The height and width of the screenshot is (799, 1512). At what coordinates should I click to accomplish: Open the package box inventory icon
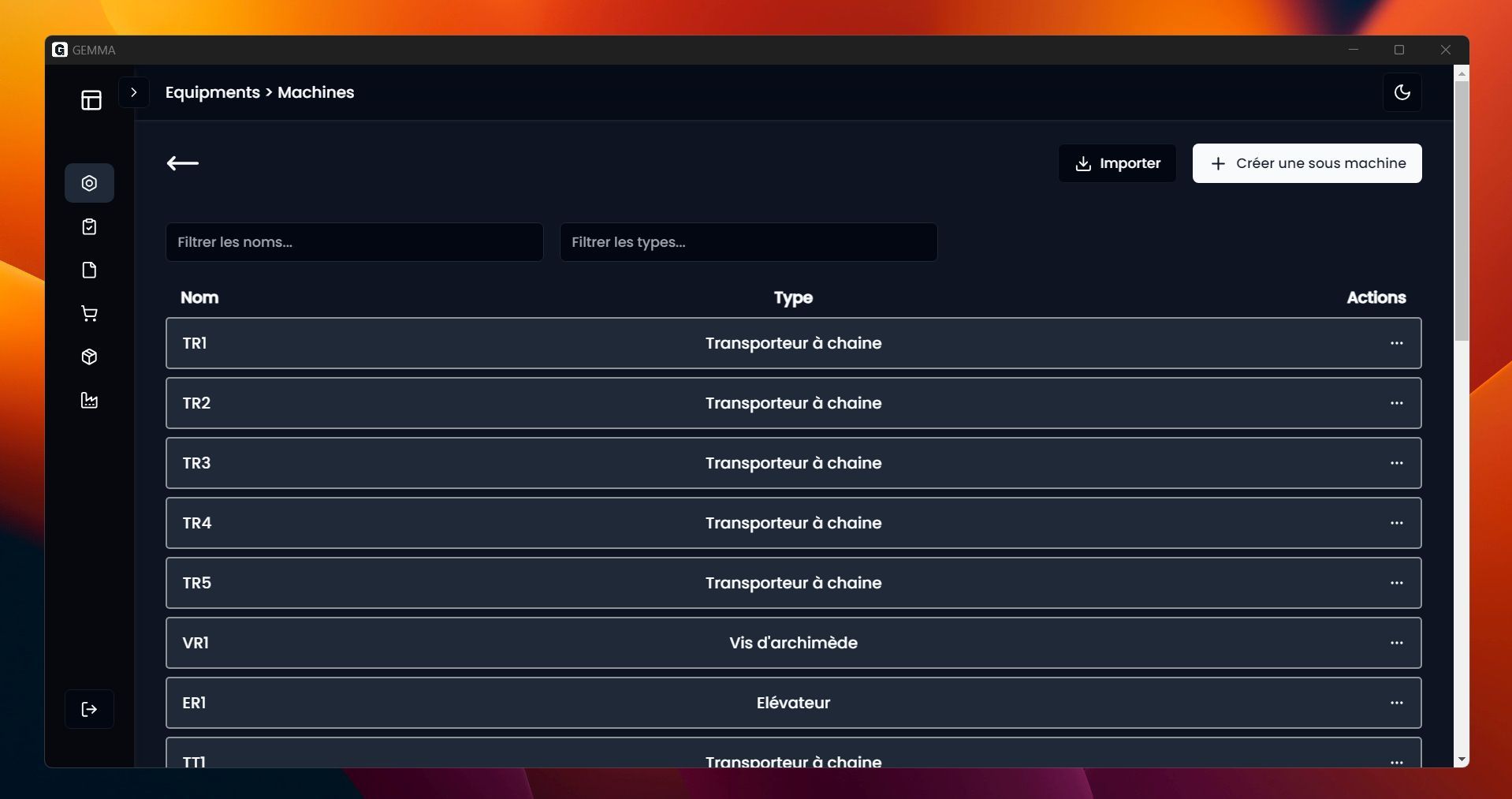coord(89,357)
